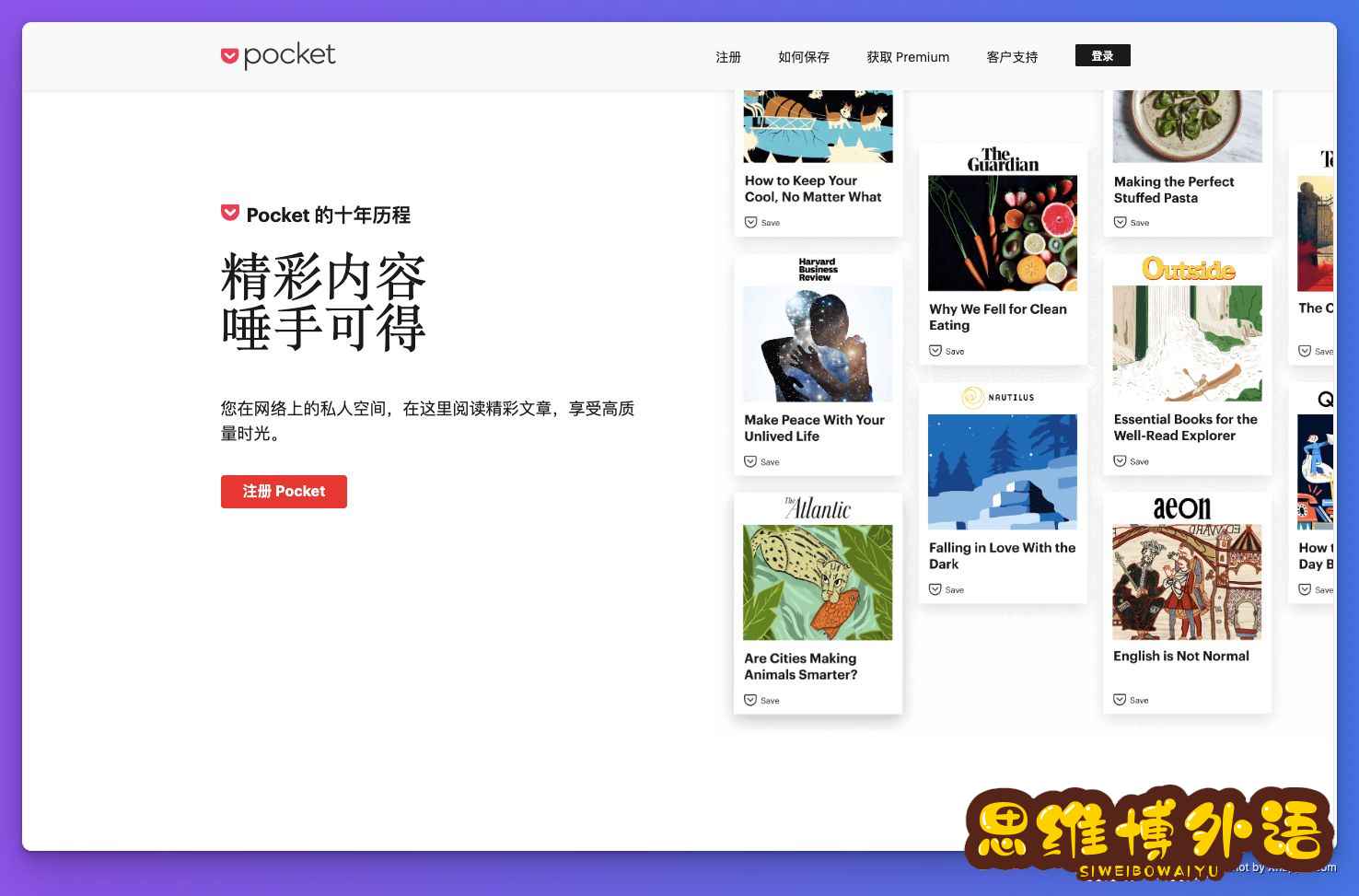1359x896 pixels.
Task: Click the black 登录 button
Action: pos(1102,55)
